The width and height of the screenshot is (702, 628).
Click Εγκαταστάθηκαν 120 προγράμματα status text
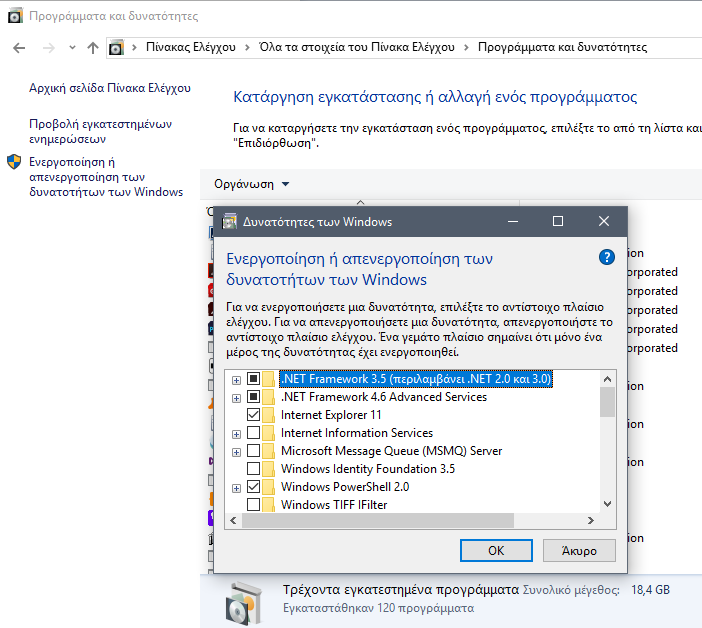(x=378, y=608)
